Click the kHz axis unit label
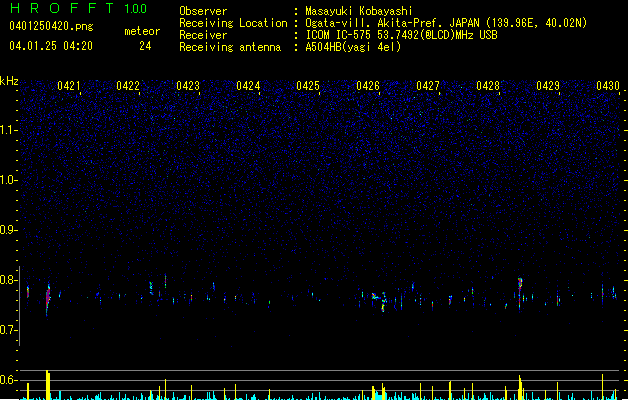The height and width of the screenshot is (400, 629). coord(9,81)
